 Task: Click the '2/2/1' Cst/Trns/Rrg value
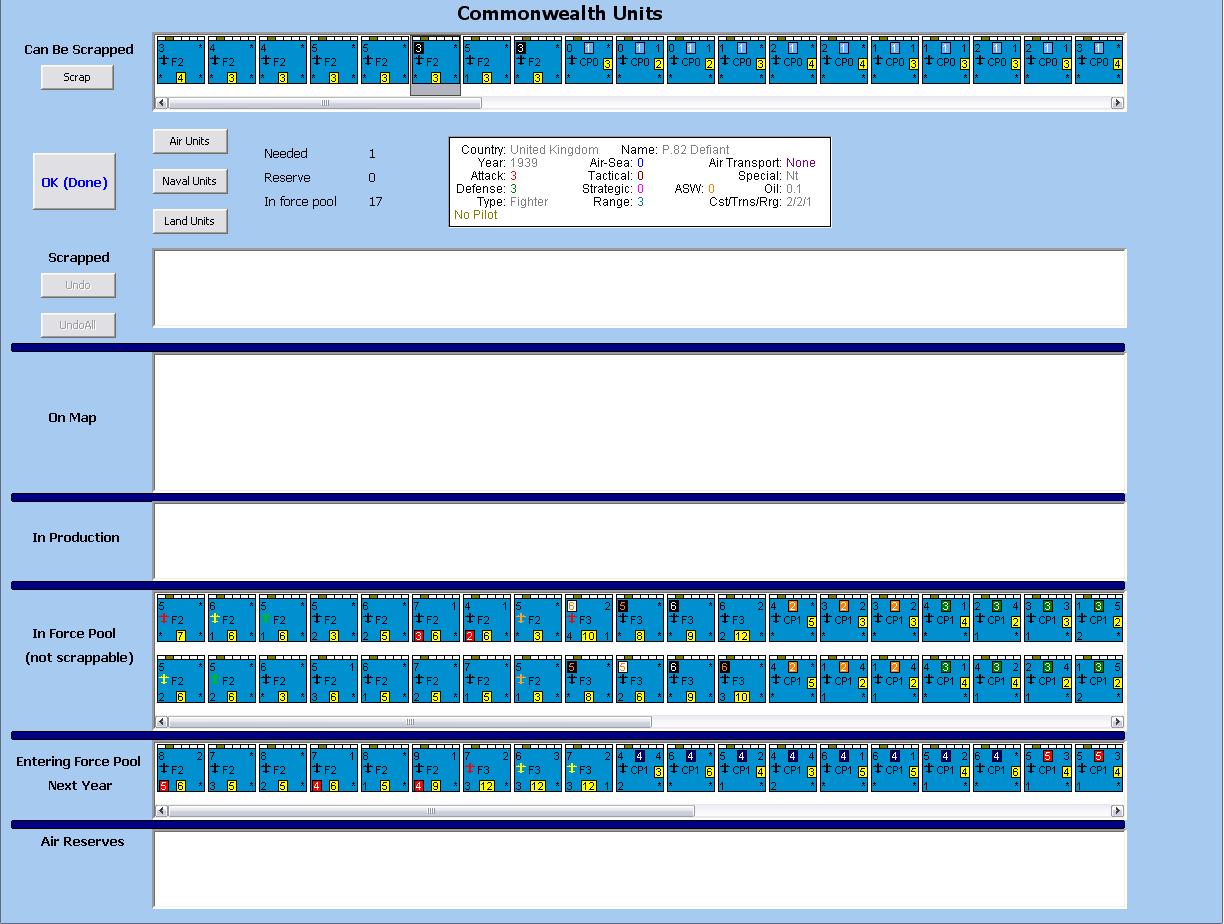[799, 202]
